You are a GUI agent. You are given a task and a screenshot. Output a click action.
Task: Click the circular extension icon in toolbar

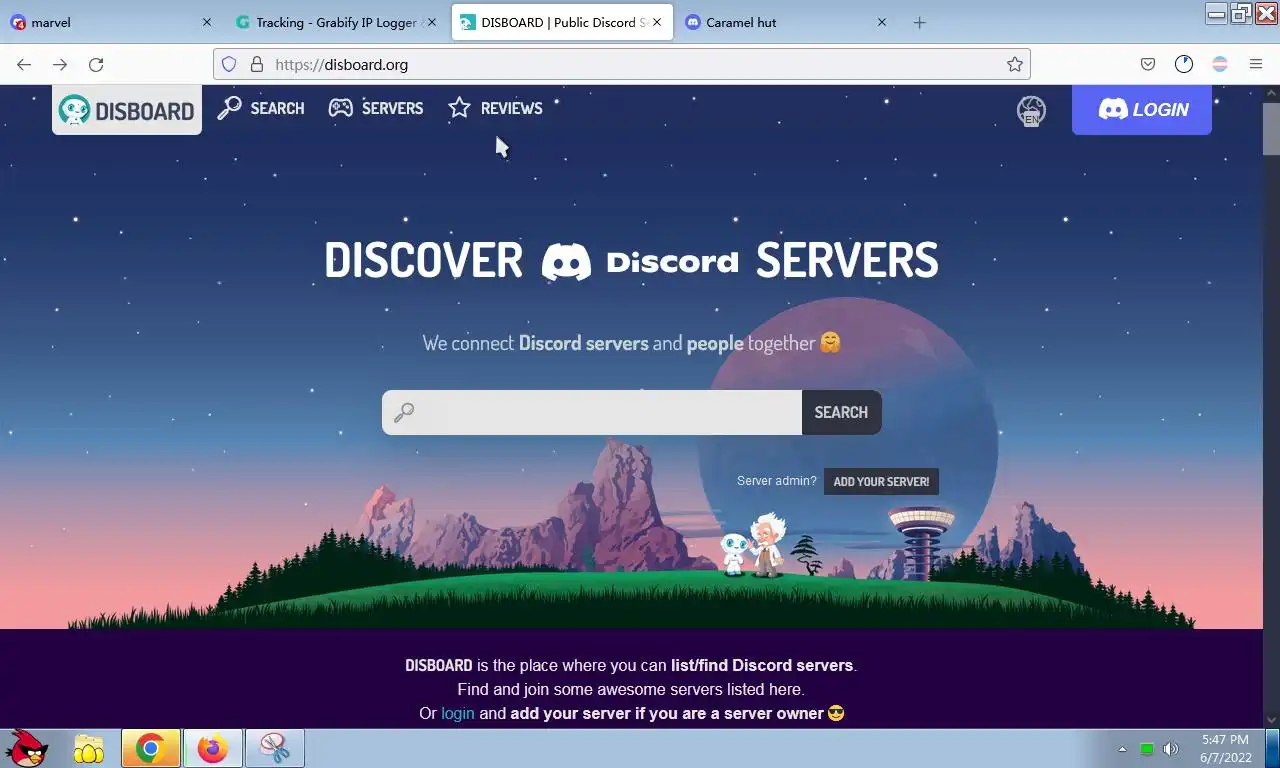click(x=1184, y=64)
